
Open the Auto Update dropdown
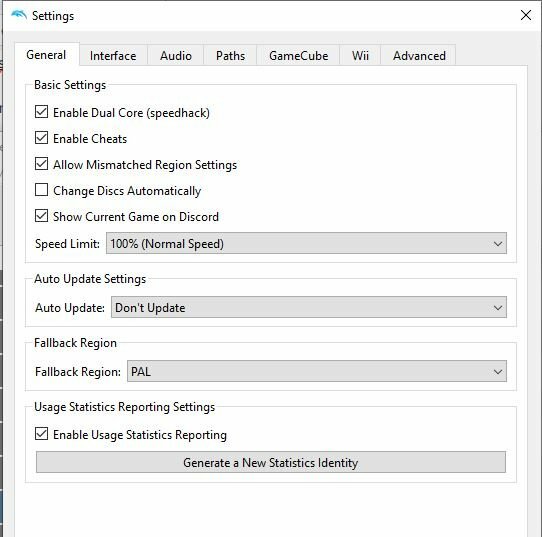point(309,307)
